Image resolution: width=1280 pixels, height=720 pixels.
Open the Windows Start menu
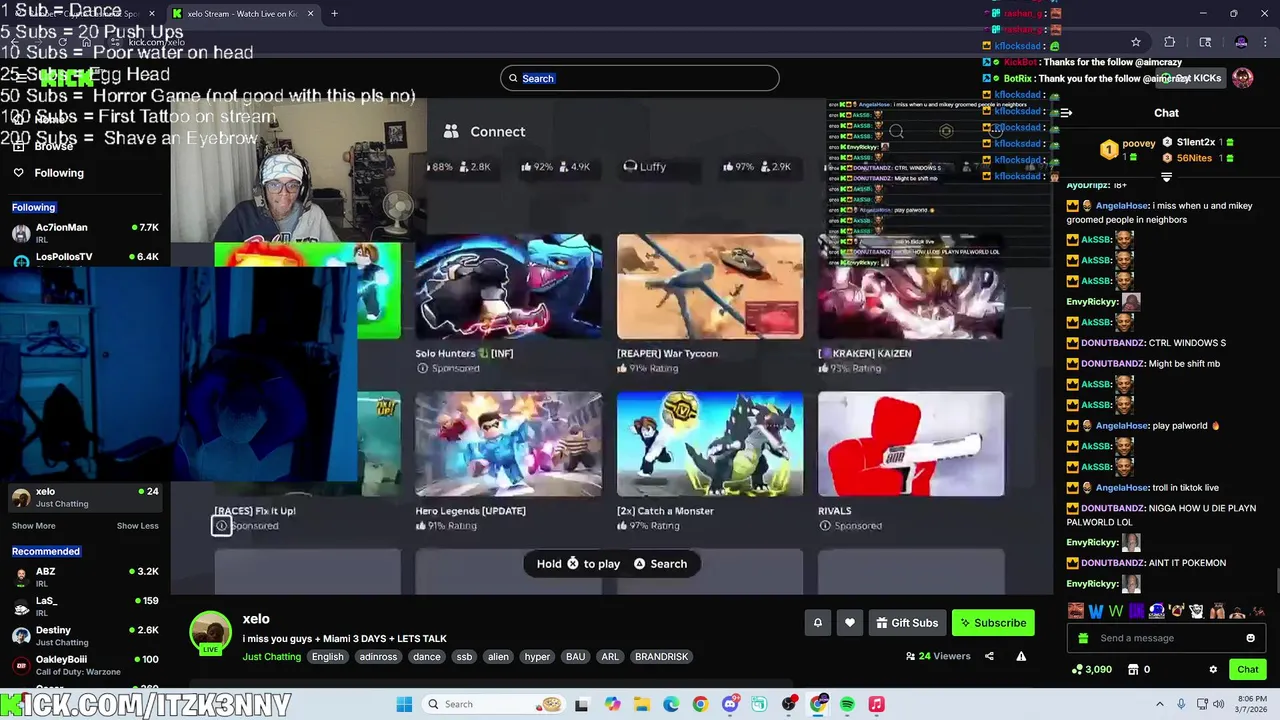coord(404,704)
